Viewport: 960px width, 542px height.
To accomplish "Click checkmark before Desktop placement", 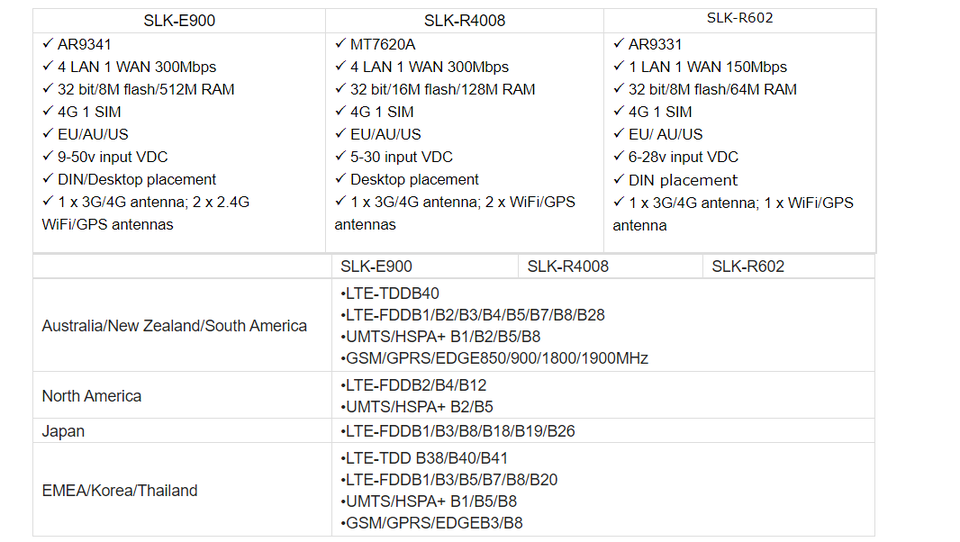I will pyautogui.click(x=340, y=179).
